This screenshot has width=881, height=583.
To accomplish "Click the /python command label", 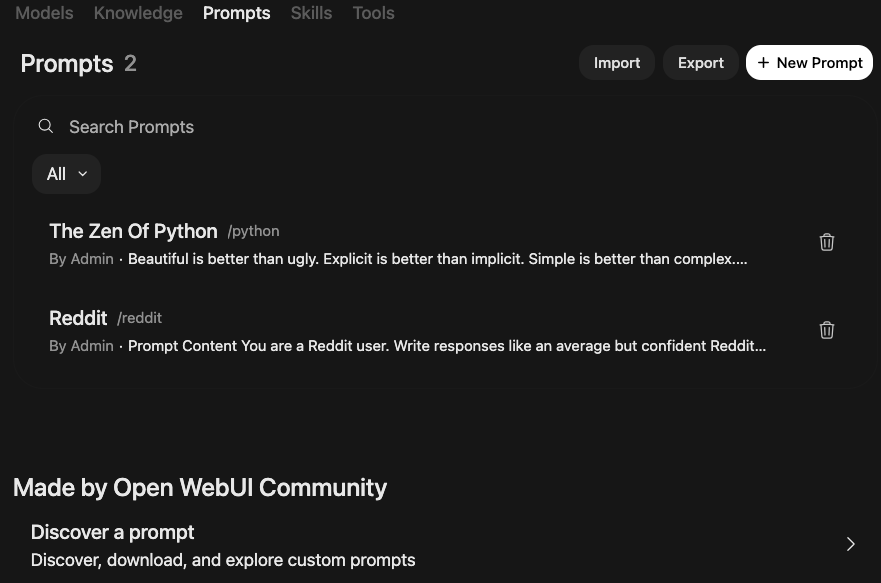I will (253, 231).
